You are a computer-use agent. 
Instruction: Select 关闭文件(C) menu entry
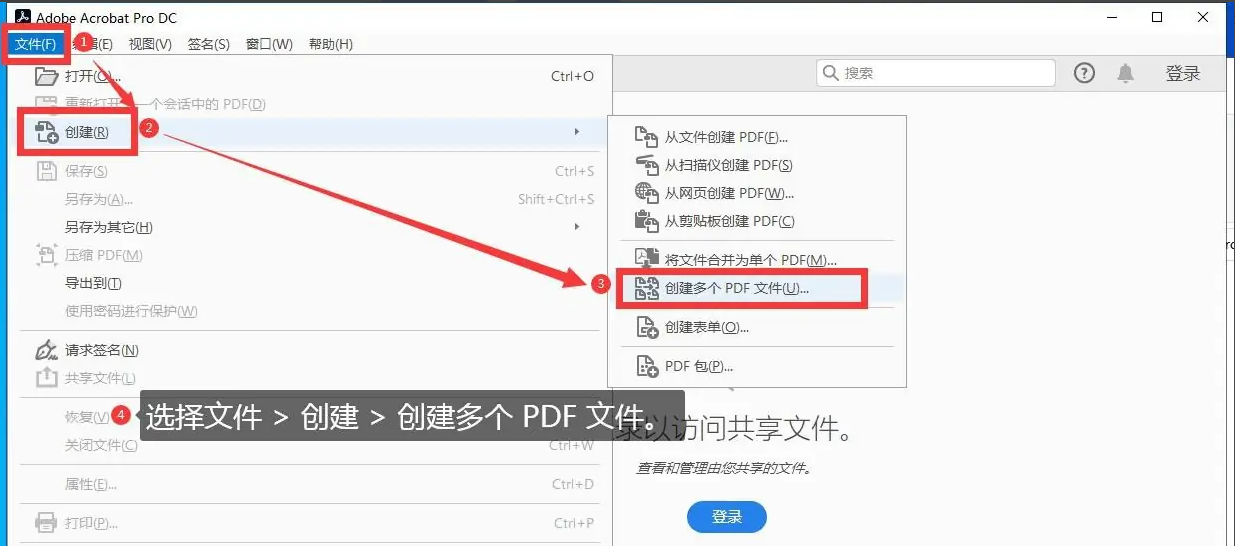coord(101,445)
